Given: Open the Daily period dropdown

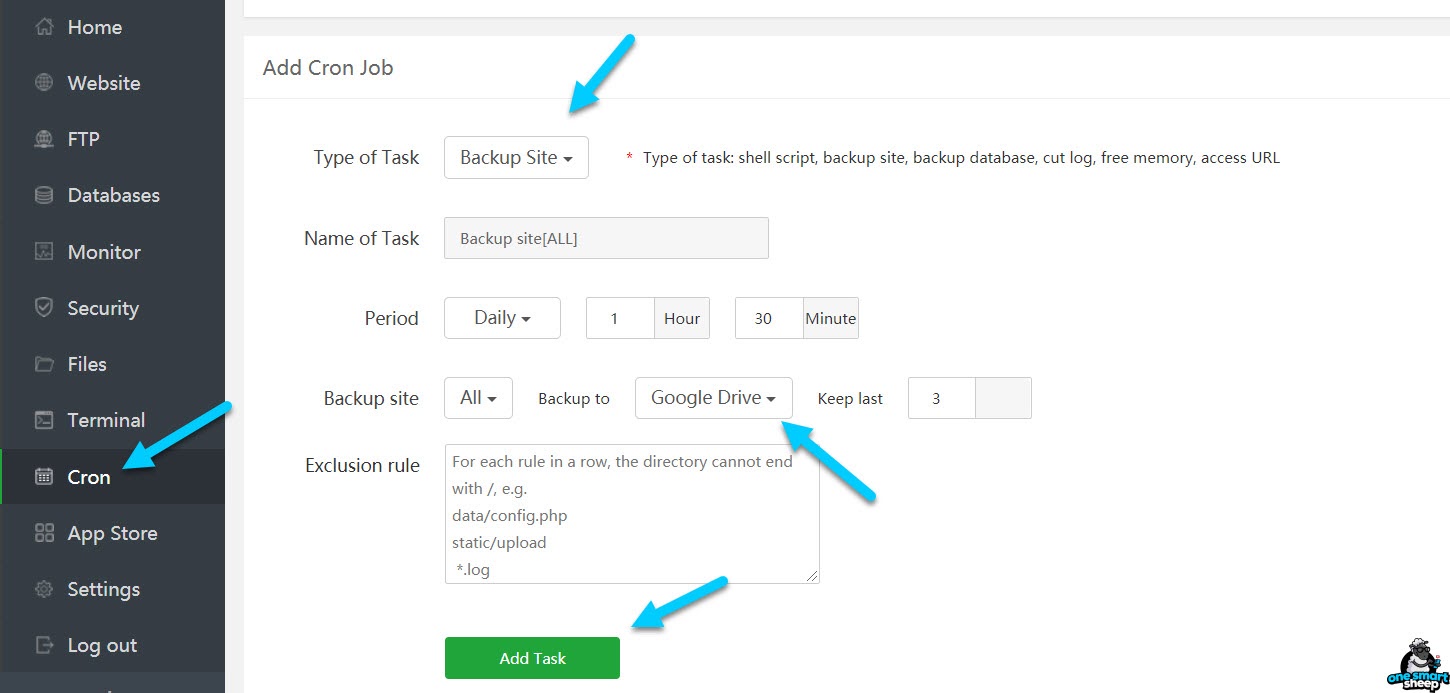Looking at the screenshot, I should 502,318.
